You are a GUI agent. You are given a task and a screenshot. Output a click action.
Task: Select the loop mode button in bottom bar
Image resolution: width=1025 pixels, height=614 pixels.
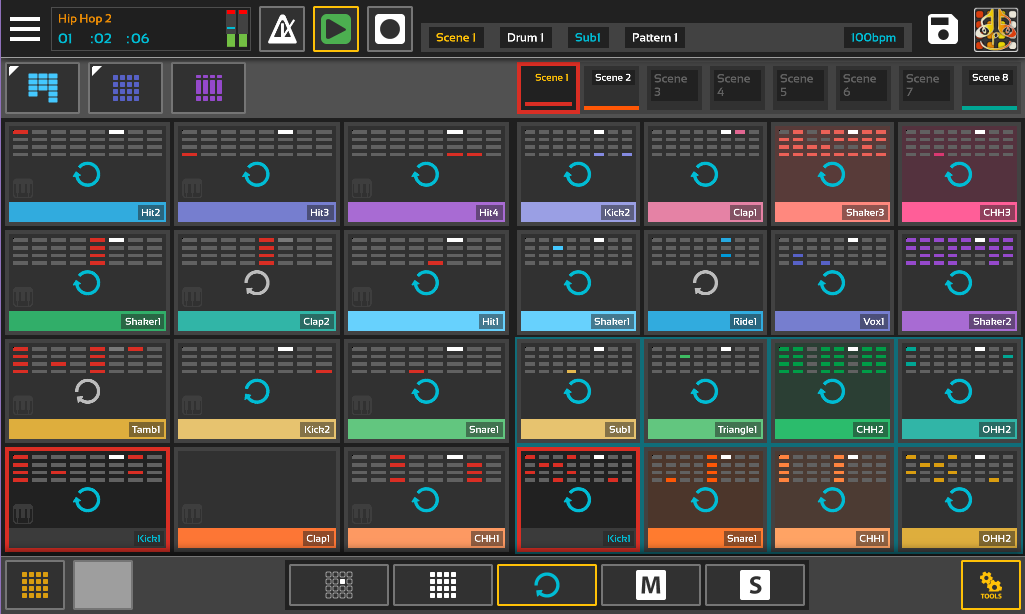click(547, 585)
